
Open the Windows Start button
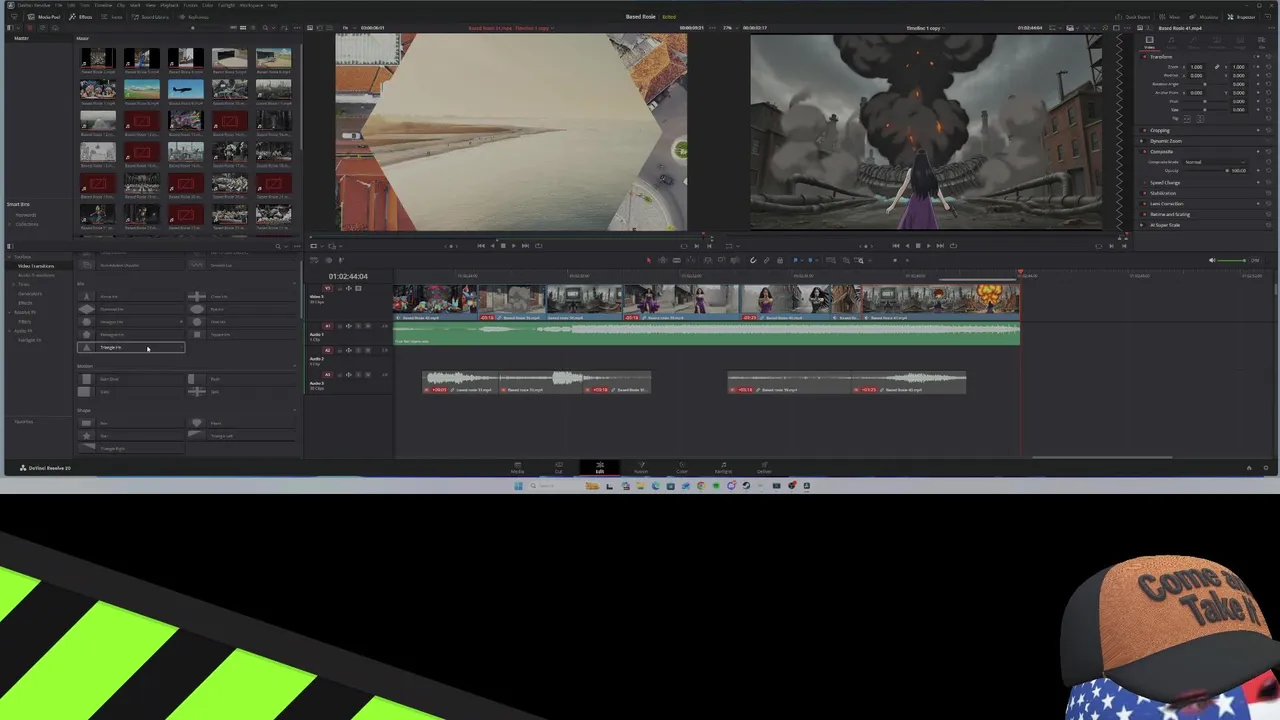518,486
